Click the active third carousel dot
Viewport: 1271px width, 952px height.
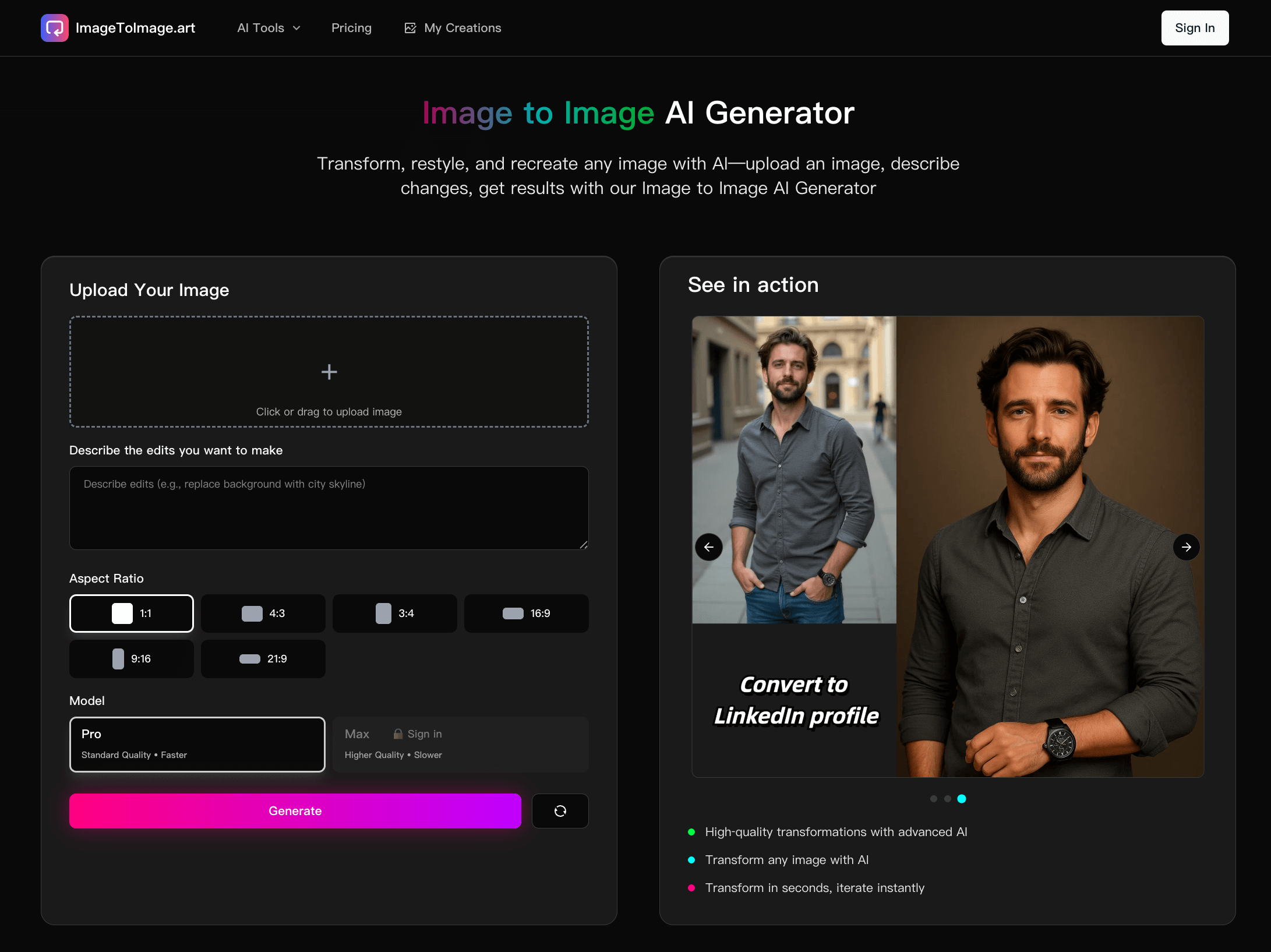point(962,799)
